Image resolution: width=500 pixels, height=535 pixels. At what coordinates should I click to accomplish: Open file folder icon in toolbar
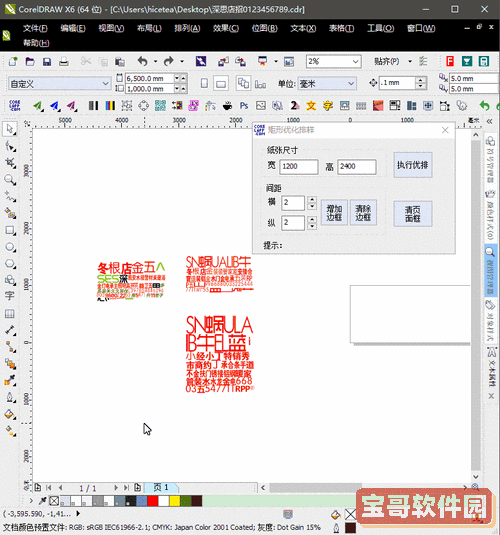30,61
